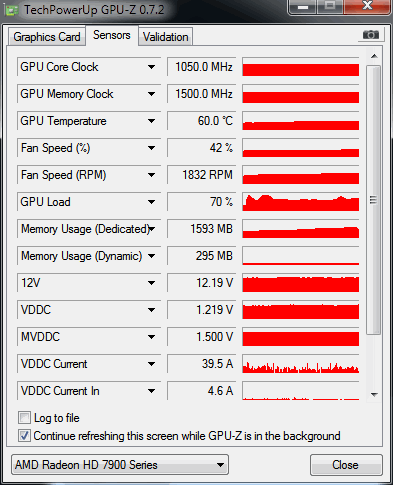Viewport: 393px width, 485px height.
Task: Click the scrollbar down arrow
Action: pyautogui.click(x=374, y=395)
